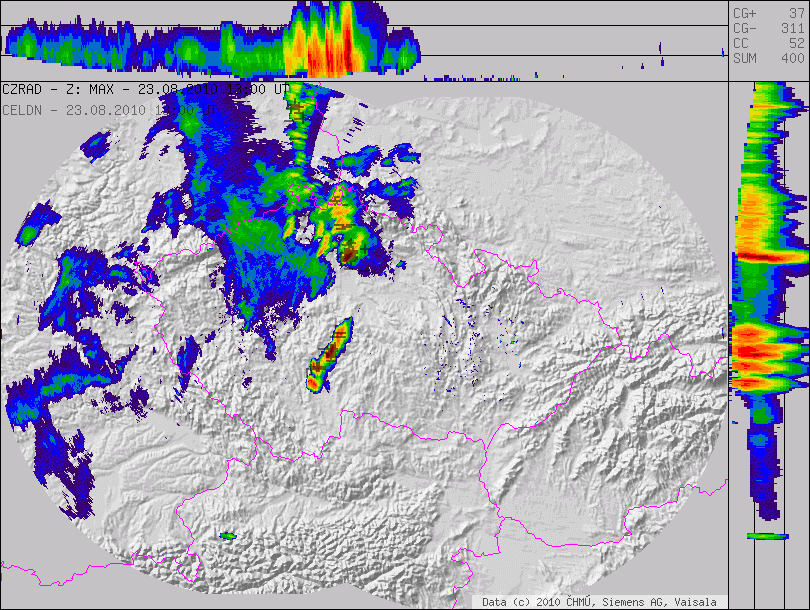The height and width of the screenshot is (610, 810).
Task: Click the small green echo at far left
Action: click(x=27, y=234)
